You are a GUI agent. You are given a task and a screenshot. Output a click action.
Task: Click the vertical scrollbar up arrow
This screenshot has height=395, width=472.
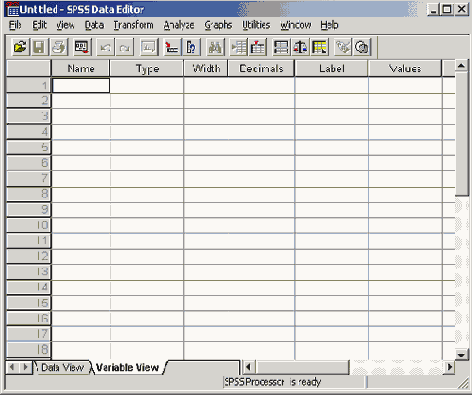pos(462,66)
